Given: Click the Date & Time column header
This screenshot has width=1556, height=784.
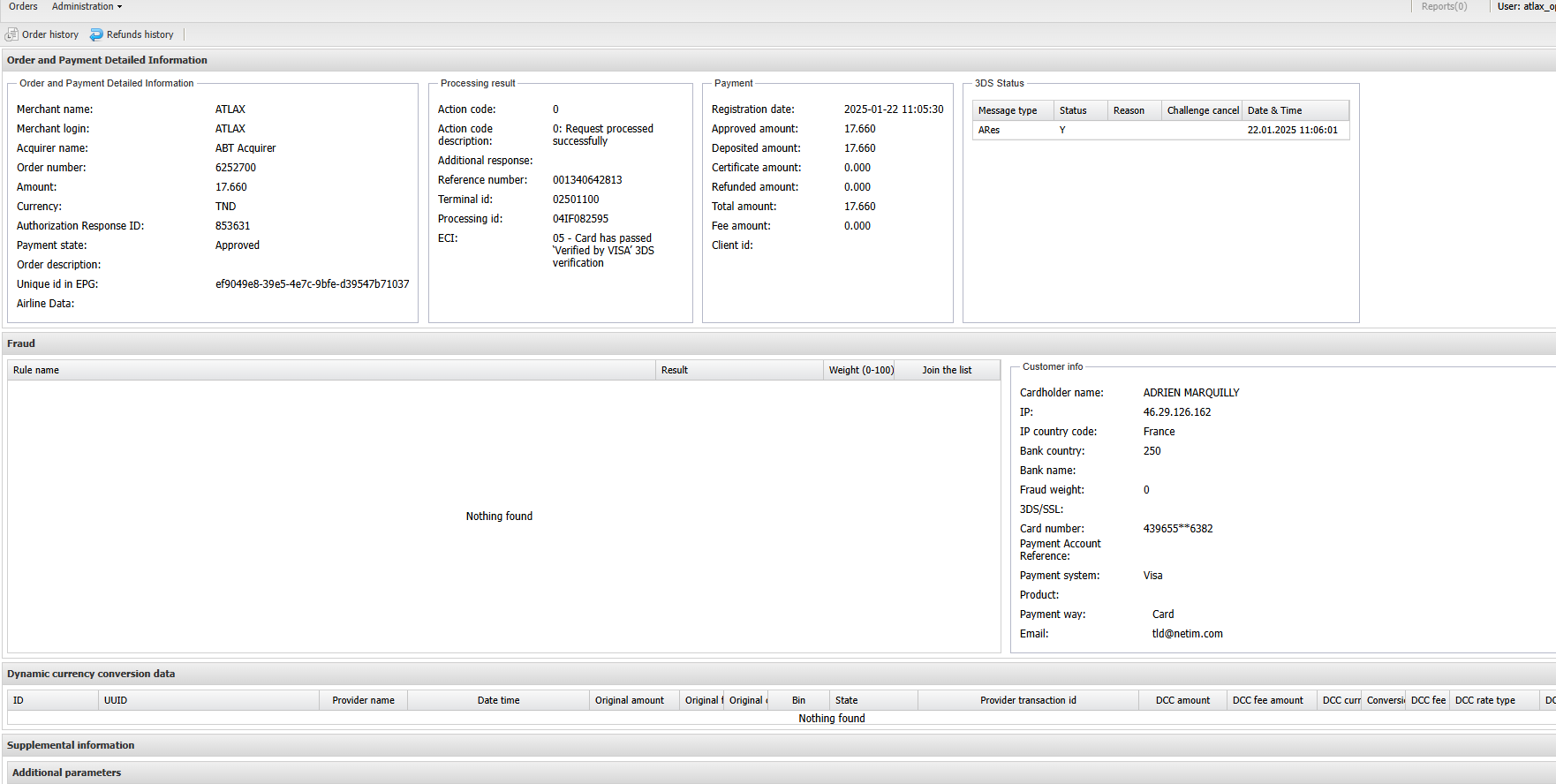Looking at the screenshot, I should (1274, 110).
